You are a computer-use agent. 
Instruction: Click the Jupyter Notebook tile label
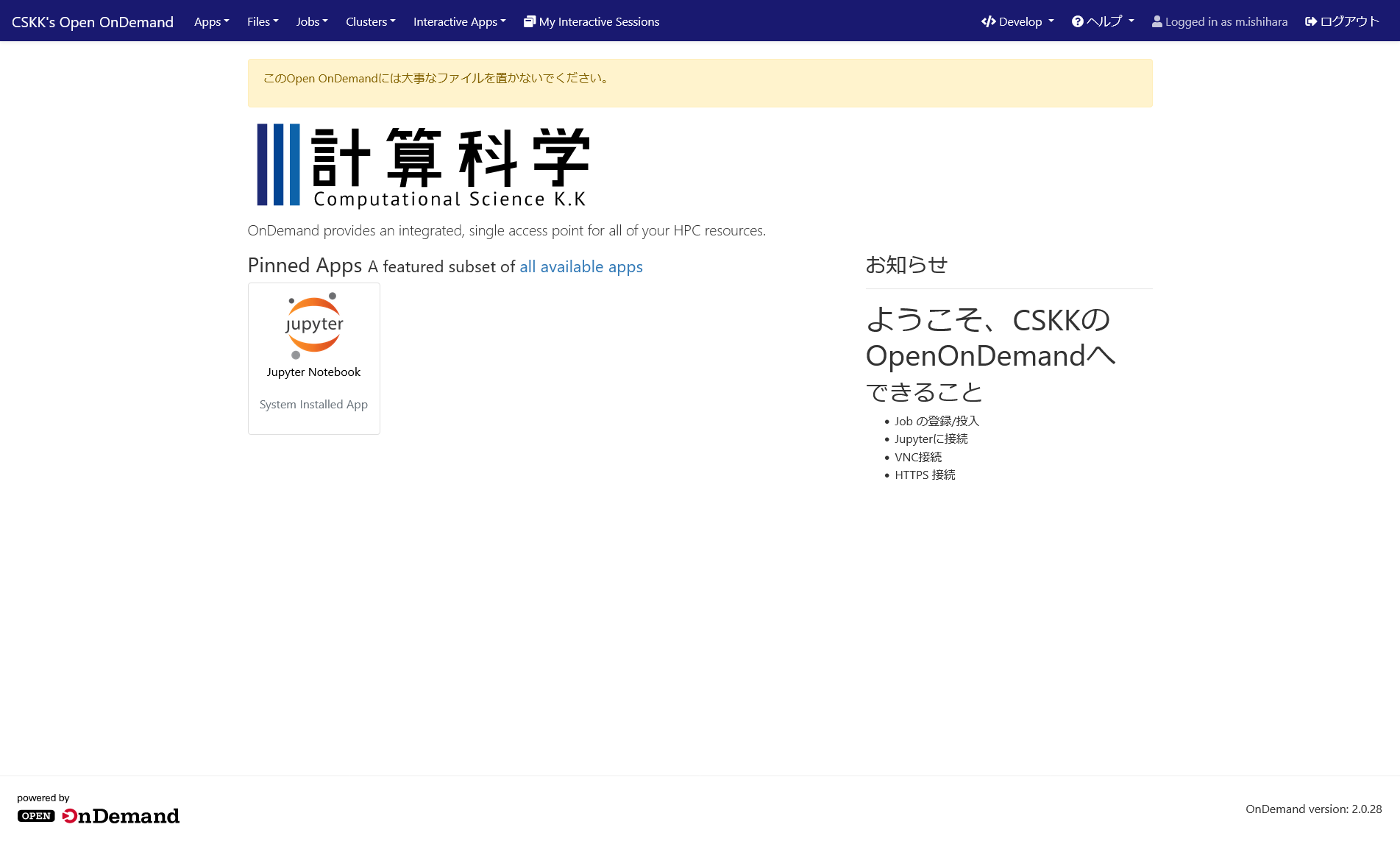coord(313,372)
